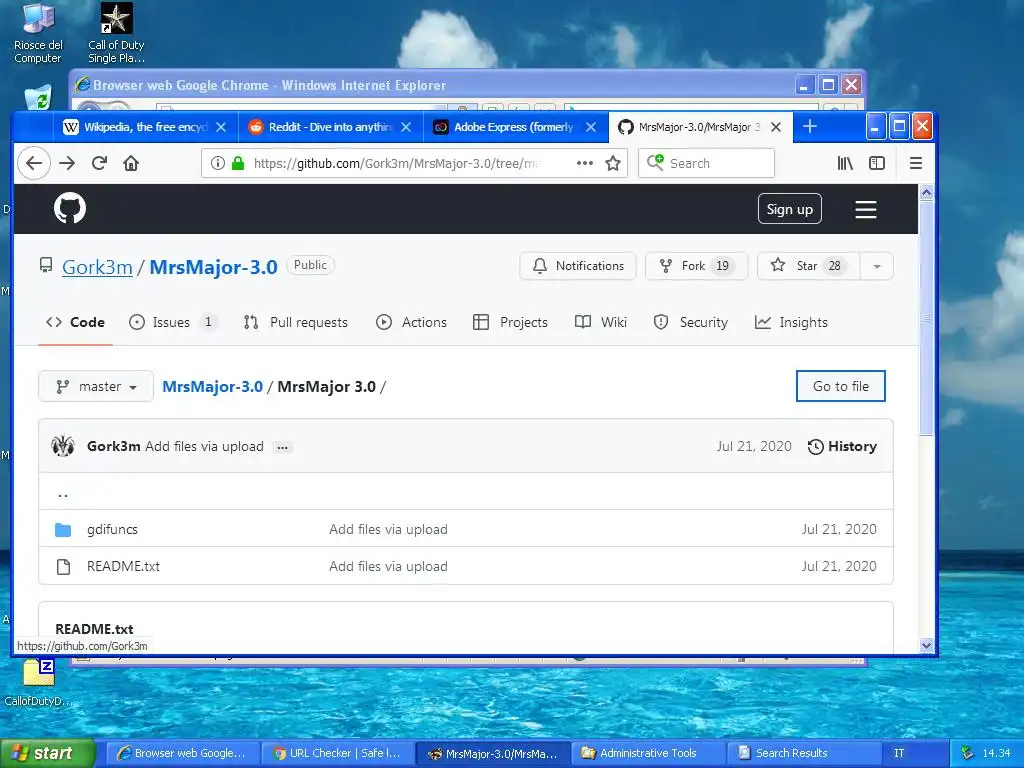Click the Notifications button
The image size is (1024, 768).
578,266
